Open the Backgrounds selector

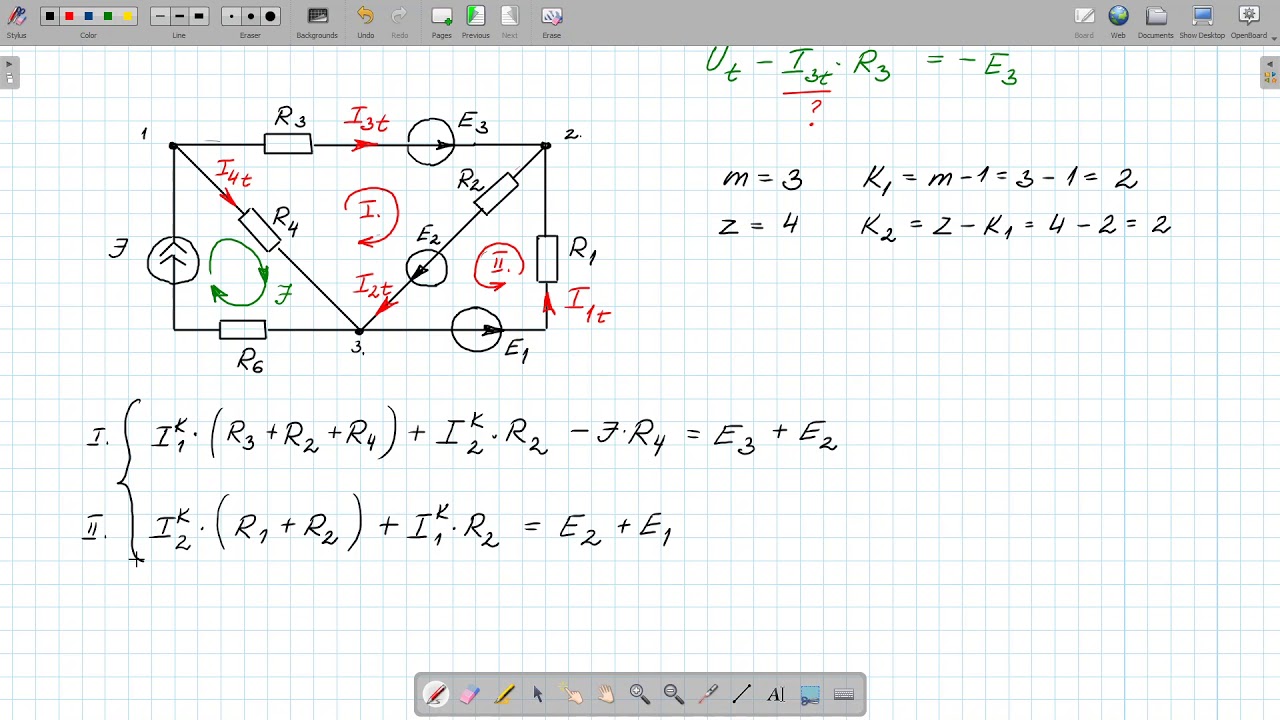click(x=317, y=16)
